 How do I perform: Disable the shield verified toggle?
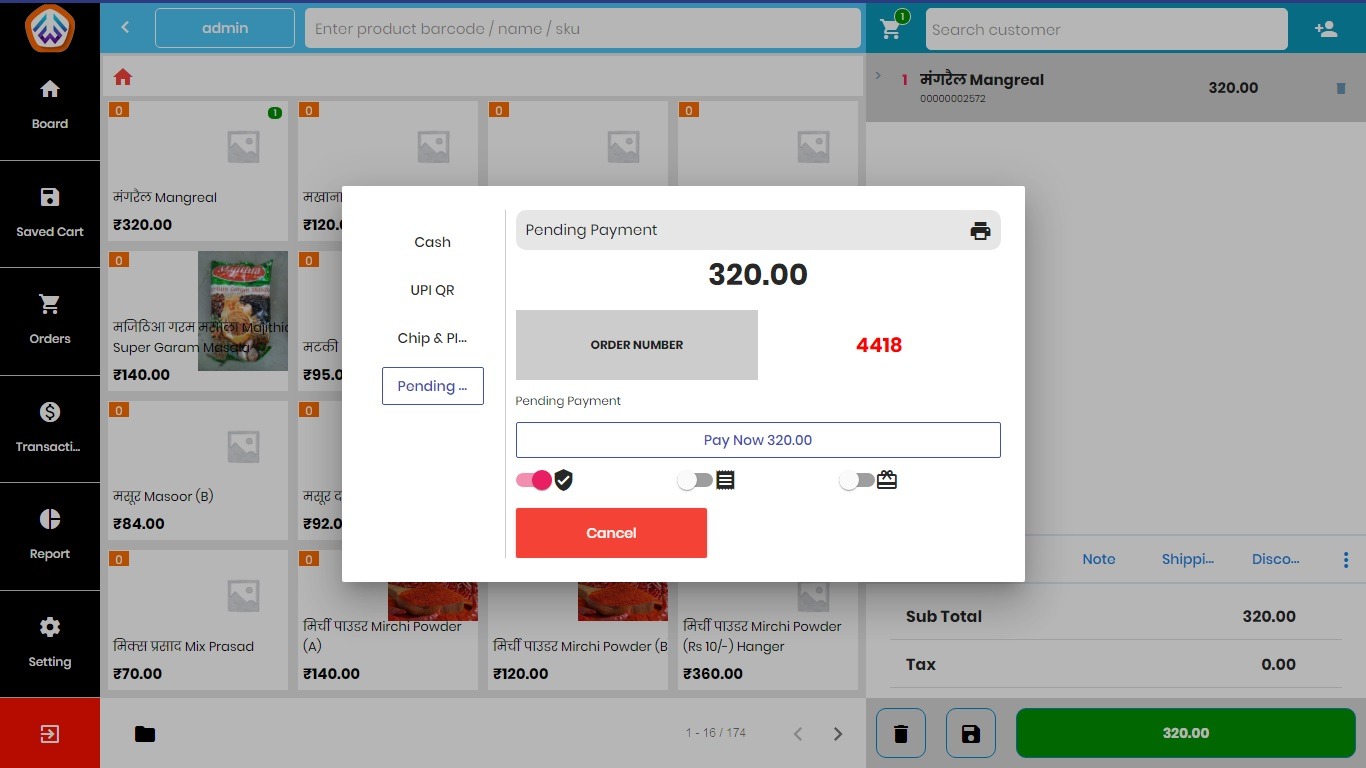pyautogui.click(x=534, y=481)
